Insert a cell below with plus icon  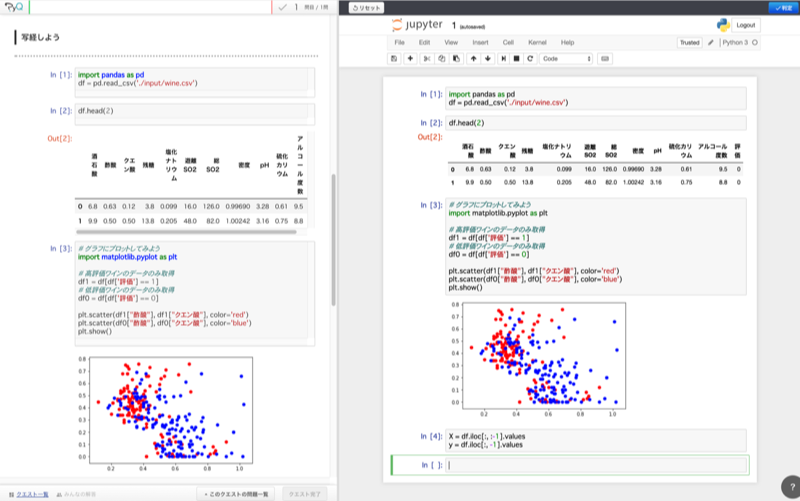click(410, 59)
